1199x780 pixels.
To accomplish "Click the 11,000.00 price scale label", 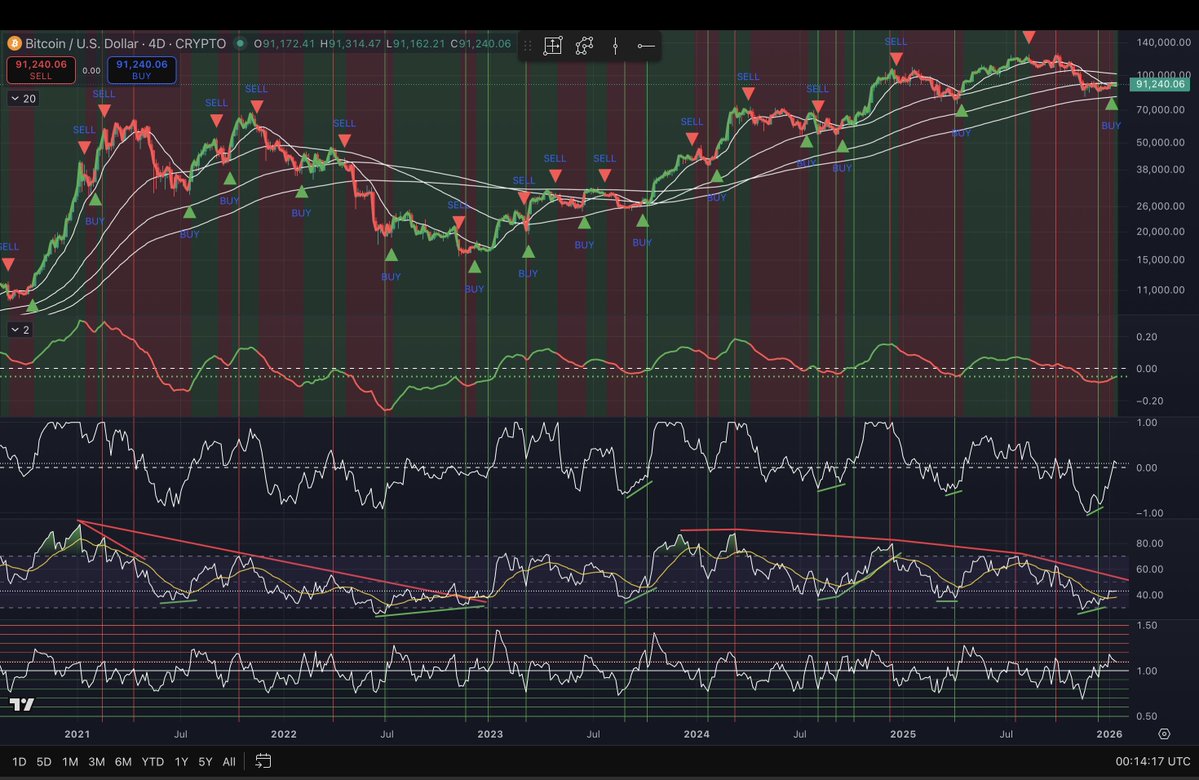I will tap(1163, 290).
